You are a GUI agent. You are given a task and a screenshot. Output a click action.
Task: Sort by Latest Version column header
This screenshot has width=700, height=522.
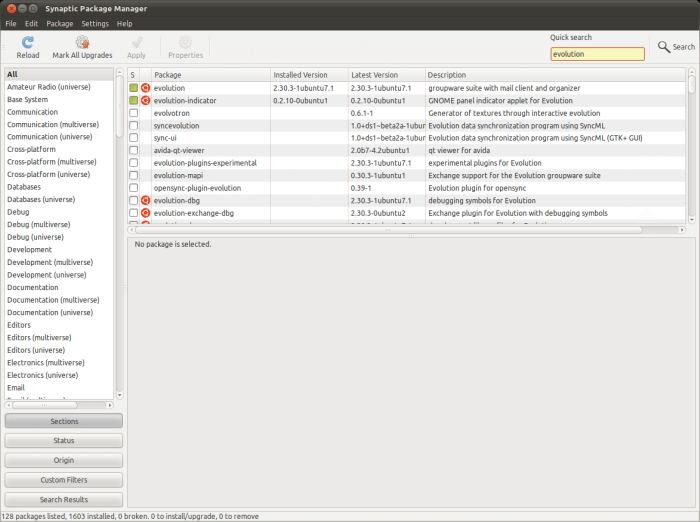click(387, 75)
